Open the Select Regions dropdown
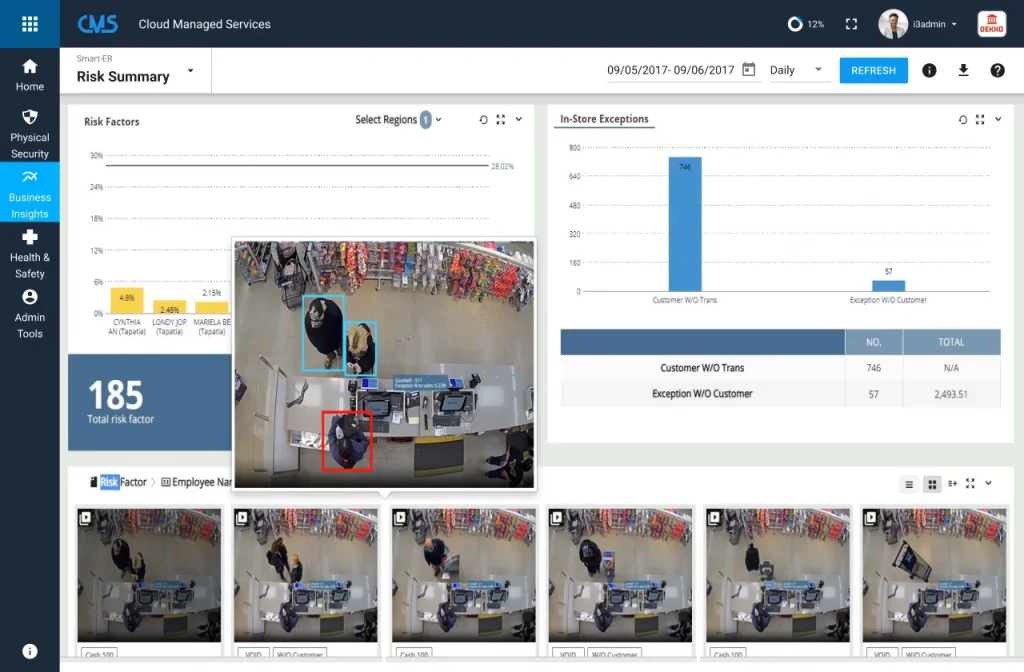 pyautogui.click(x=397, y=119)
